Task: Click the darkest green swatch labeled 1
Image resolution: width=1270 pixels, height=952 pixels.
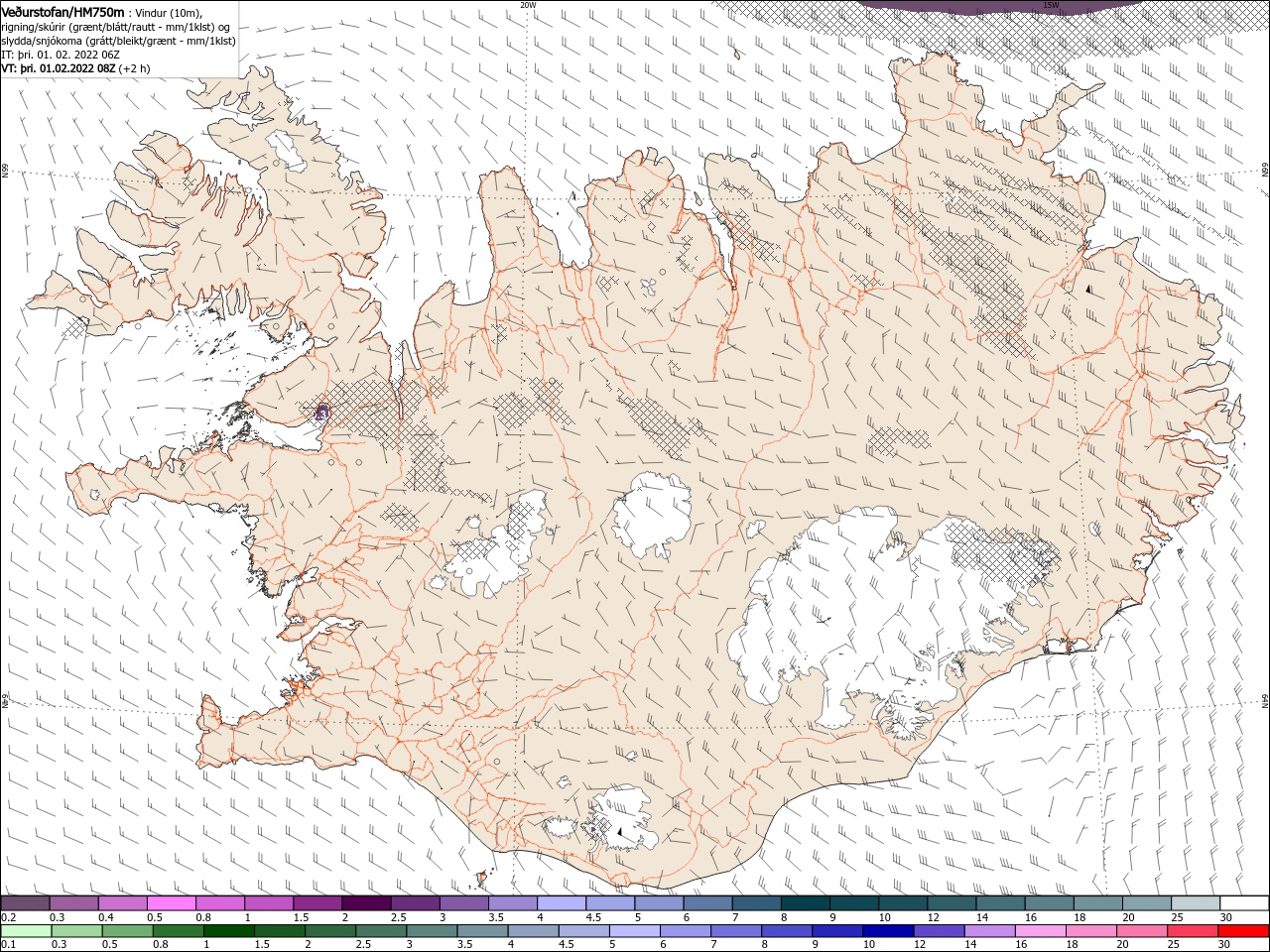Action: point(227,931)
